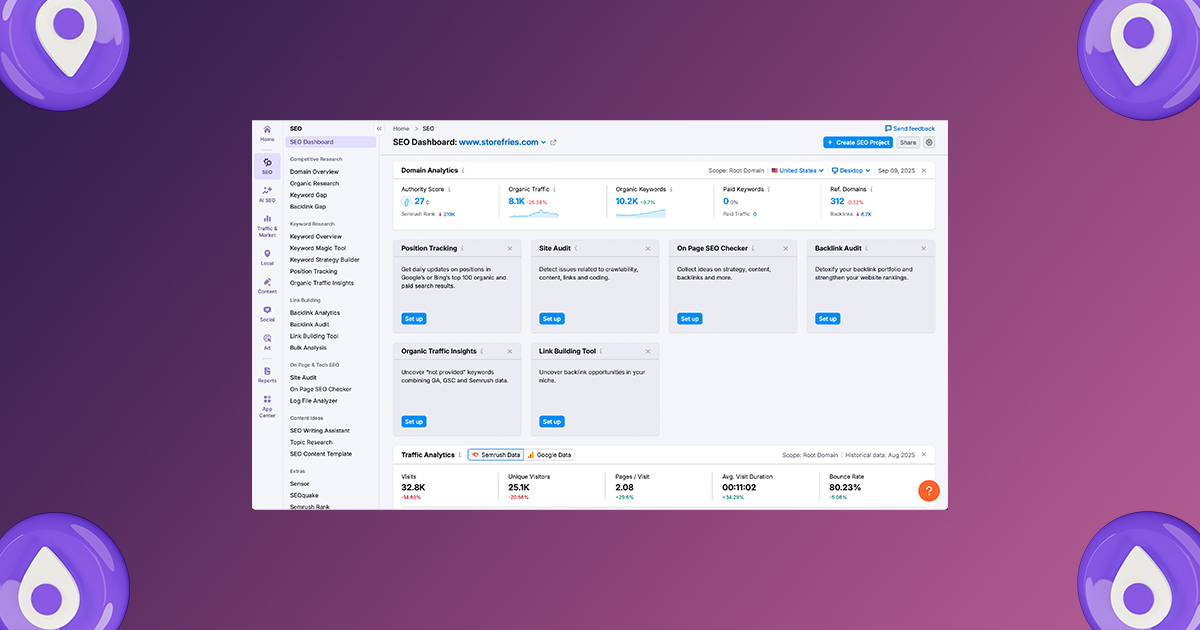Open Log File Analyzer in sidebar

(x=314, y=401)
